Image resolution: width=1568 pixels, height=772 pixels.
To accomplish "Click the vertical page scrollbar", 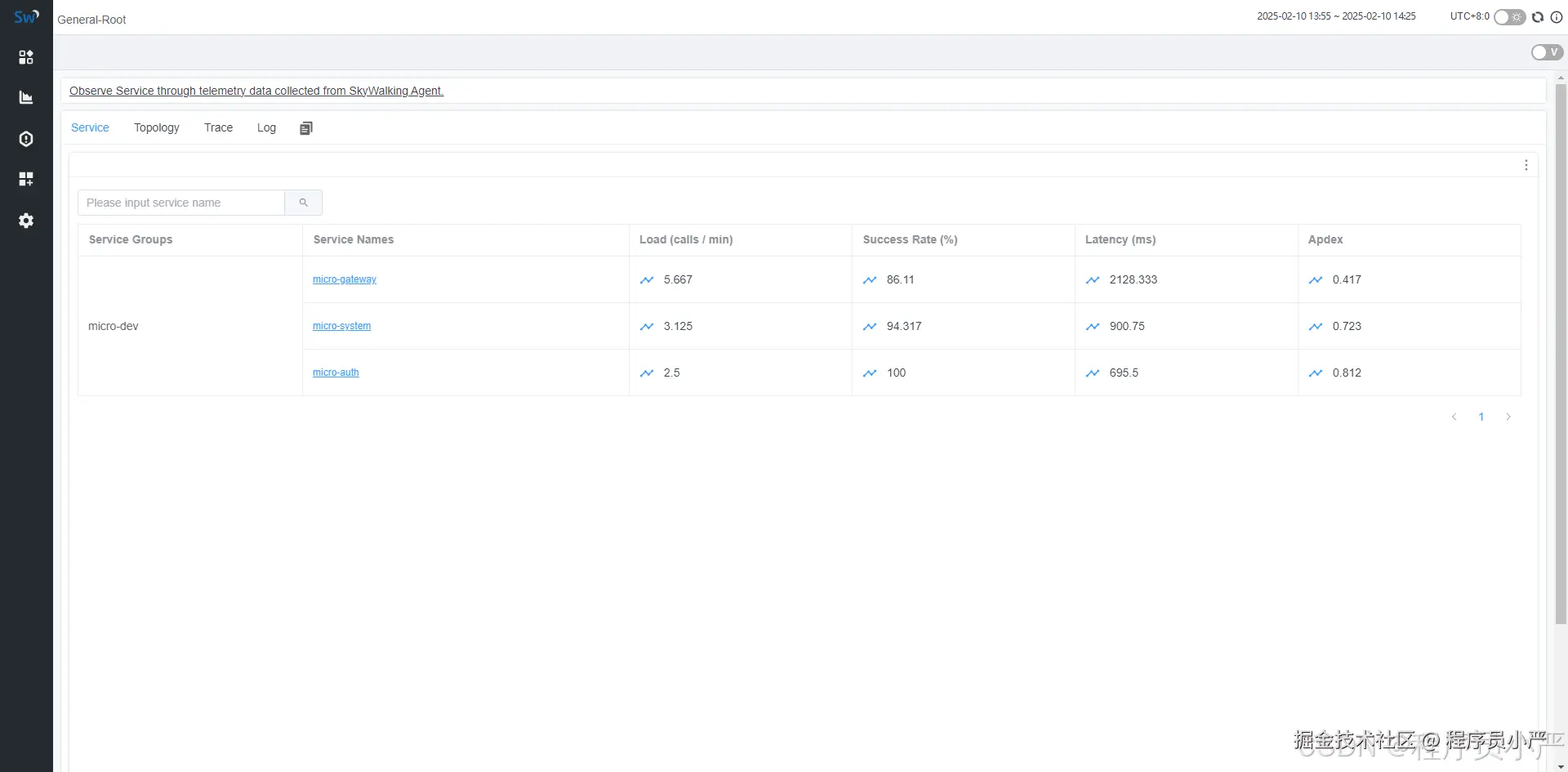I will (x=1561, y=354).
